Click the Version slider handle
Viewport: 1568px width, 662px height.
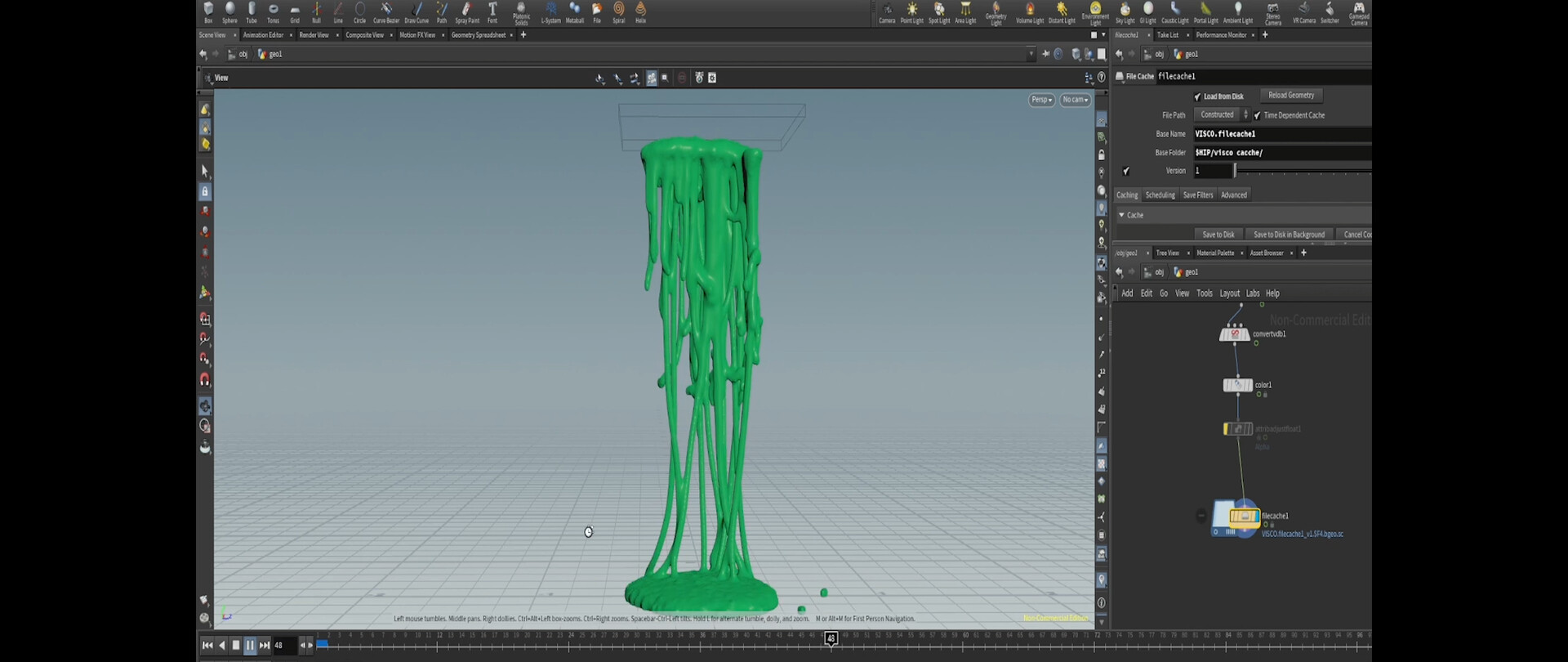point(1235,171)
